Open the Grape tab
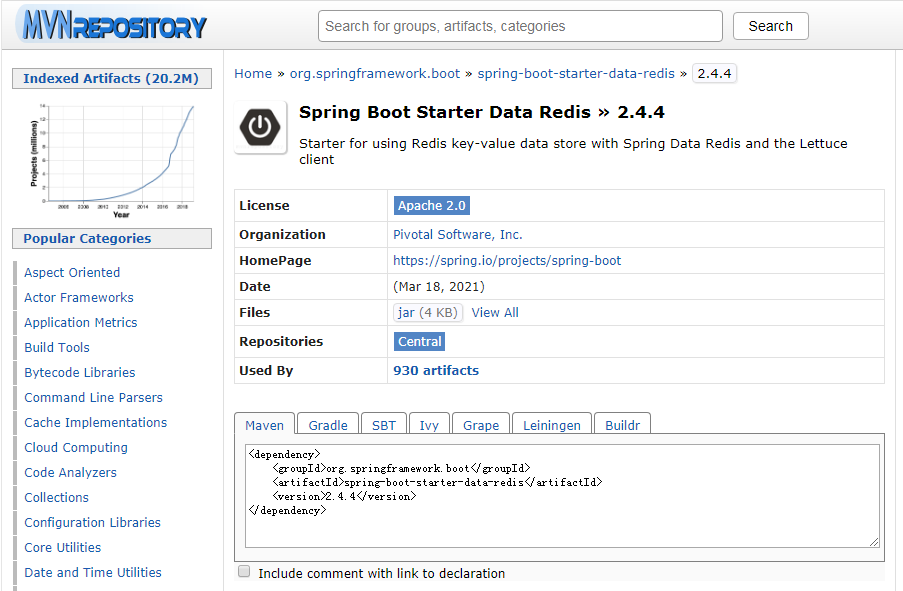This screenshot has height=591, width=903. 481,425
